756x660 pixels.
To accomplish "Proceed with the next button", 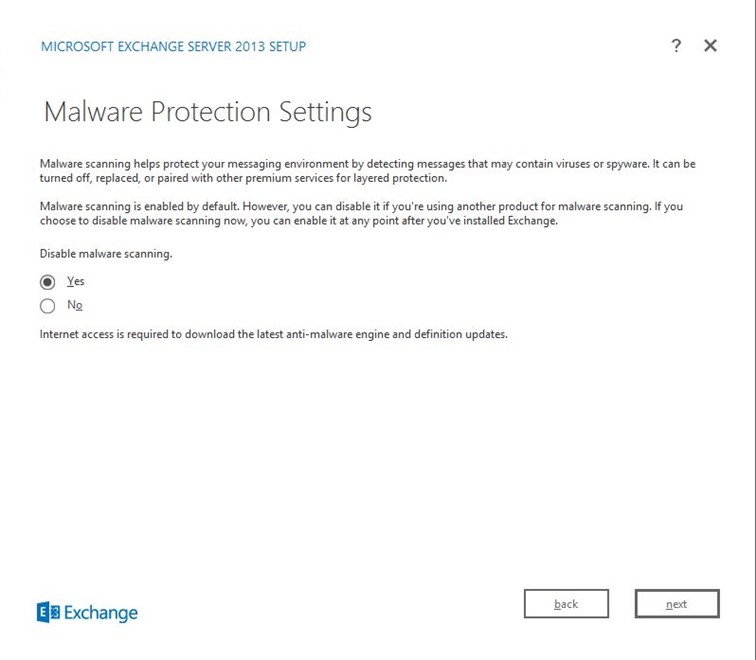I will coord(677,604).
